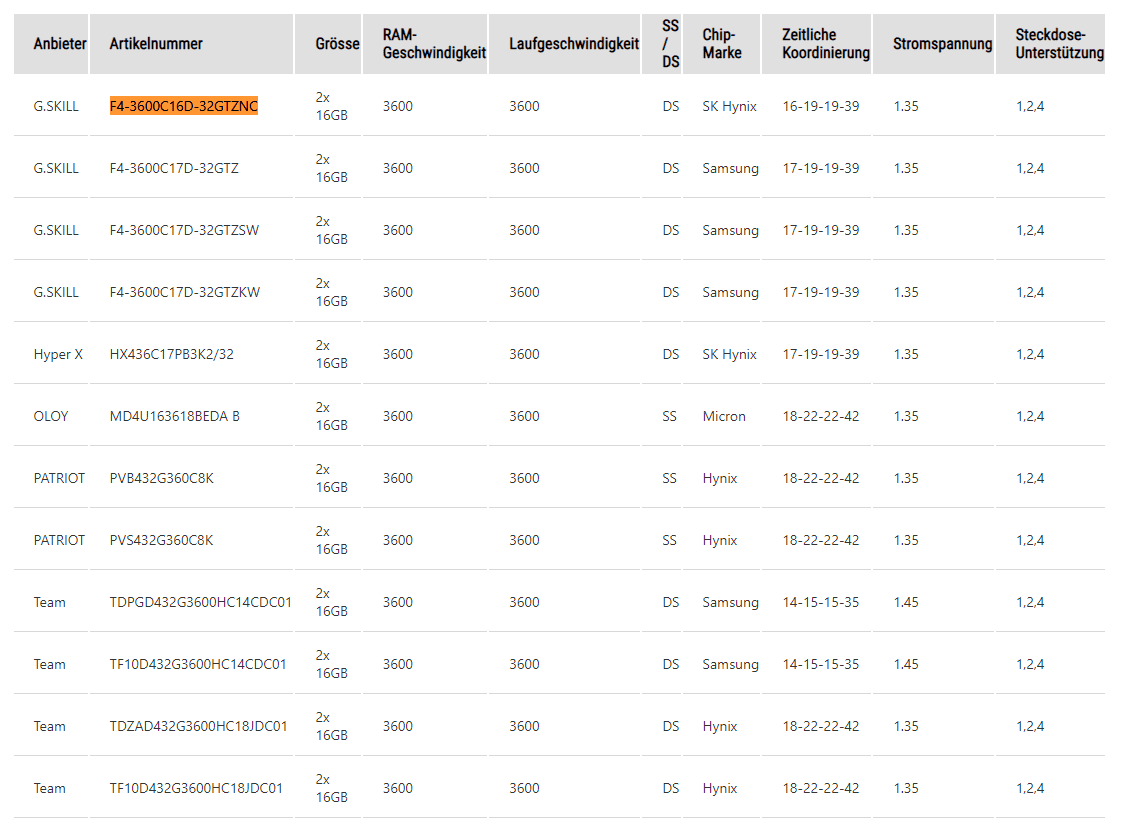Click Samsung chip in F4-3600C17D-32GTZSW row
Image resolution: width=1135 pixels, height=840 pixels.
click(x=730, y=231)
